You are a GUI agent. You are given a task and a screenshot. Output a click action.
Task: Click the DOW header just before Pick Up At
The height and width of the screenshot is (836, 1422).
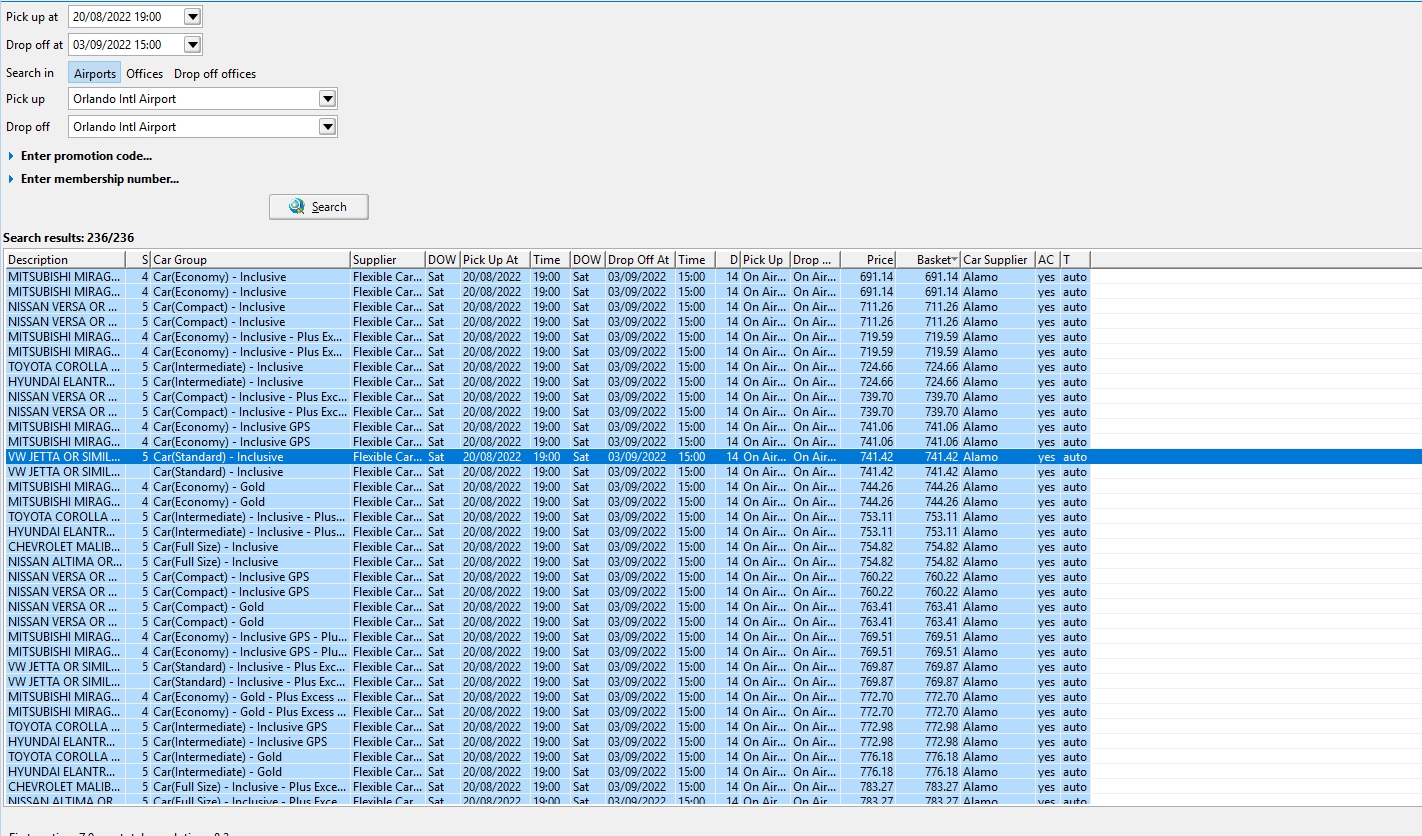(x=443, y=260)
